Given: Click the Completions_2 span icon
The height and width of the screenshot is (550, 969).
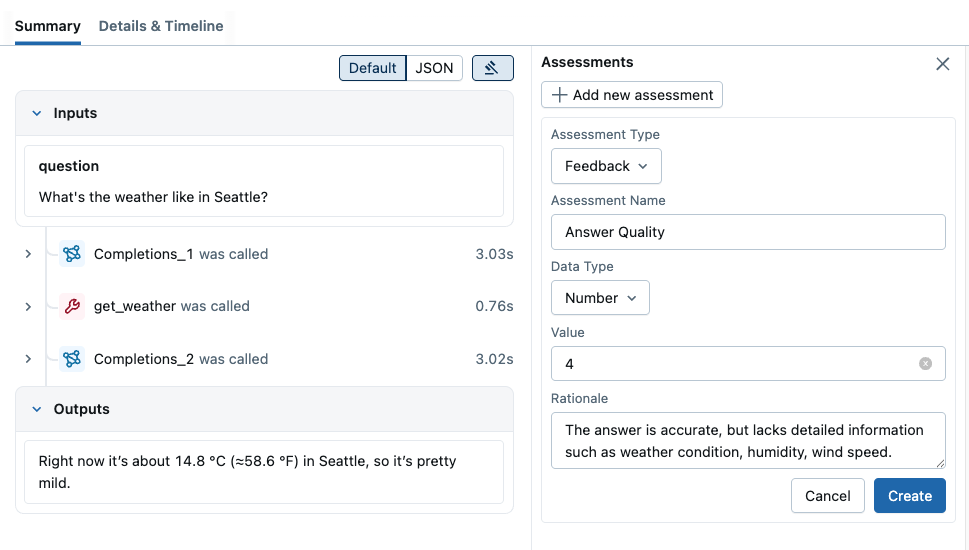Looking at the screenshot, I should (x=72, y=359).
